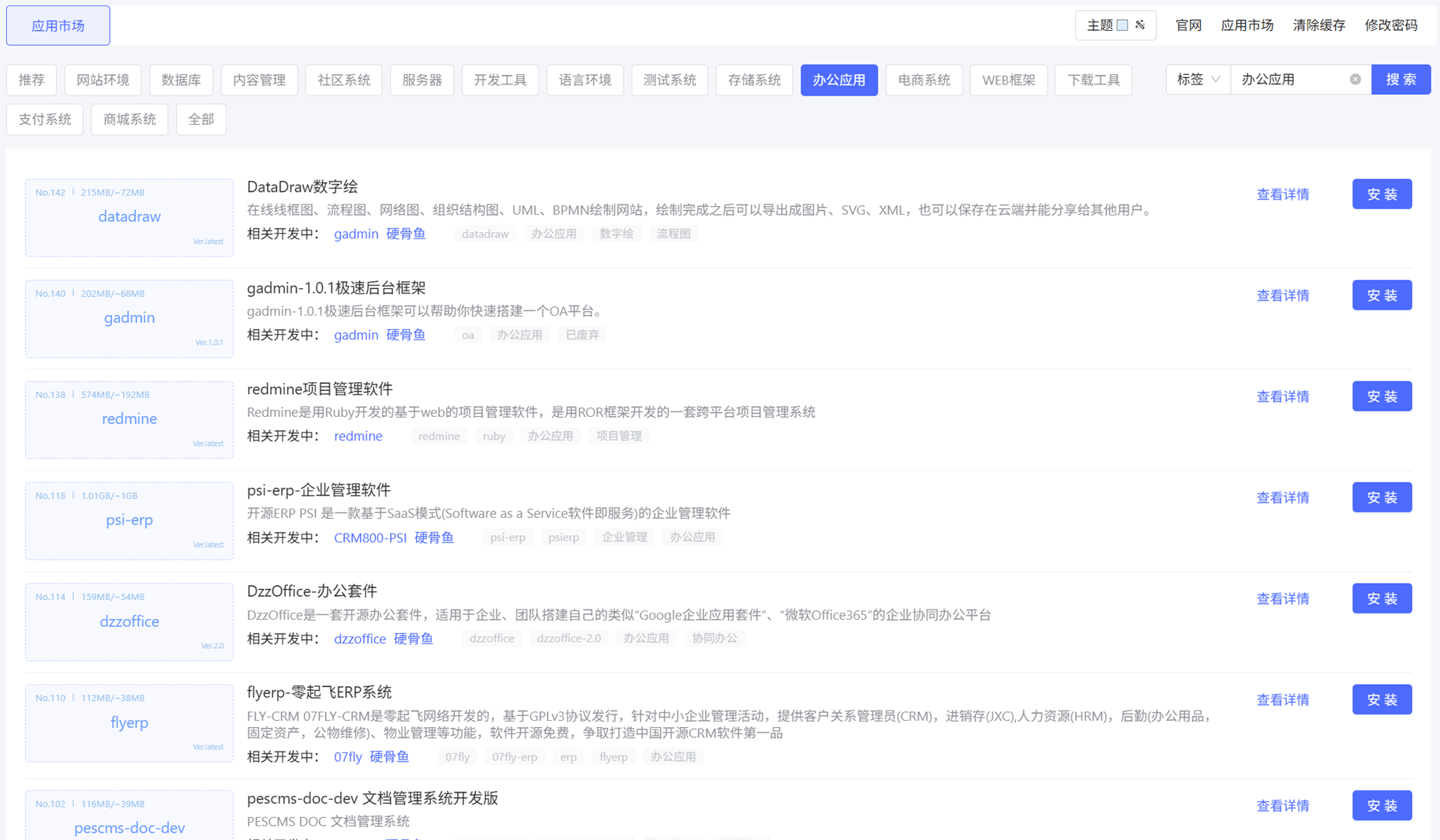Click the 07fly developer link
1440x840 pixels.
coord(348,756)
